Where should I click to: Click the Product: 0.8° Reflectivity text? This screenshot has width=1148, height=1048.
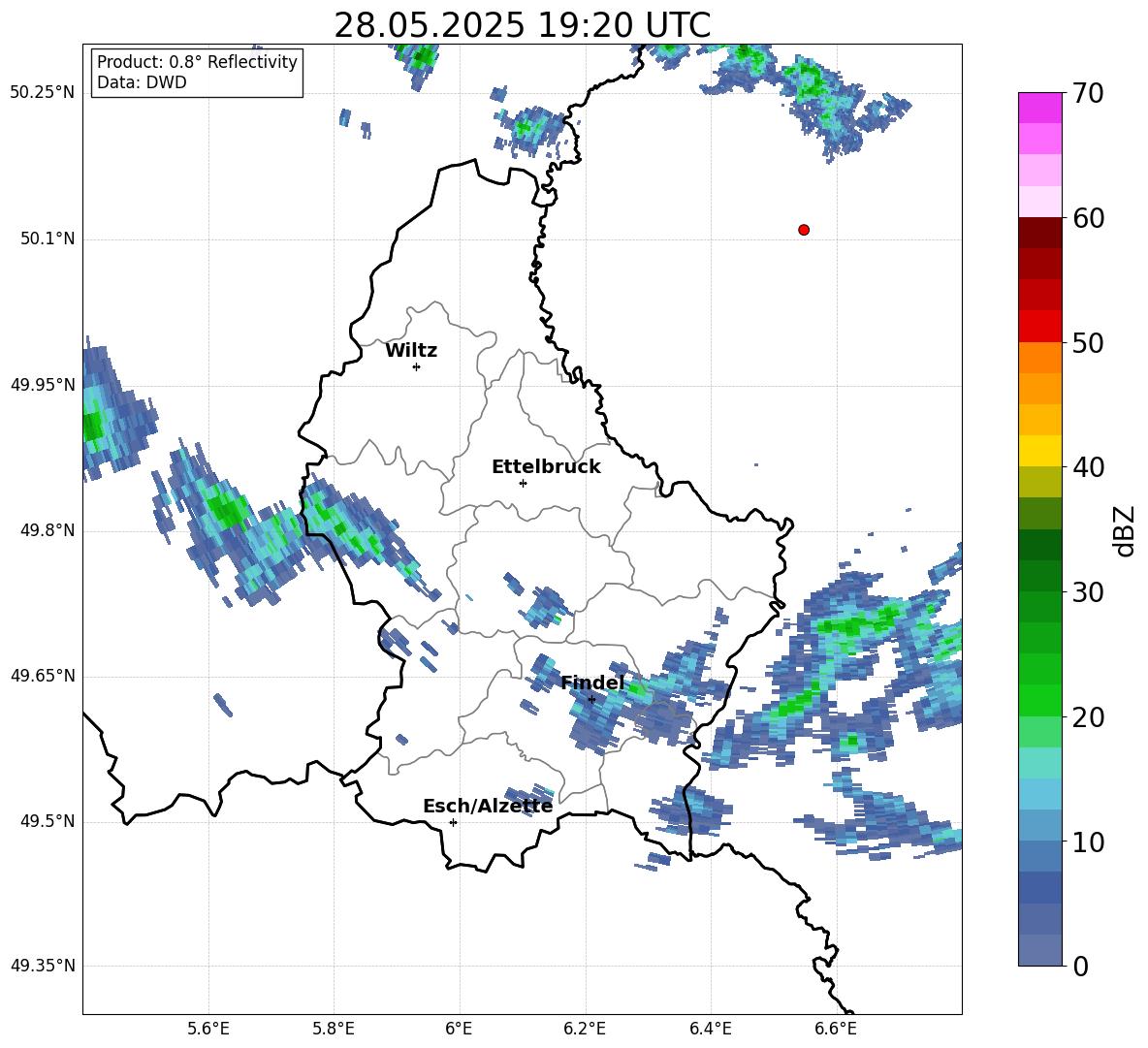[x=197, y=61]
